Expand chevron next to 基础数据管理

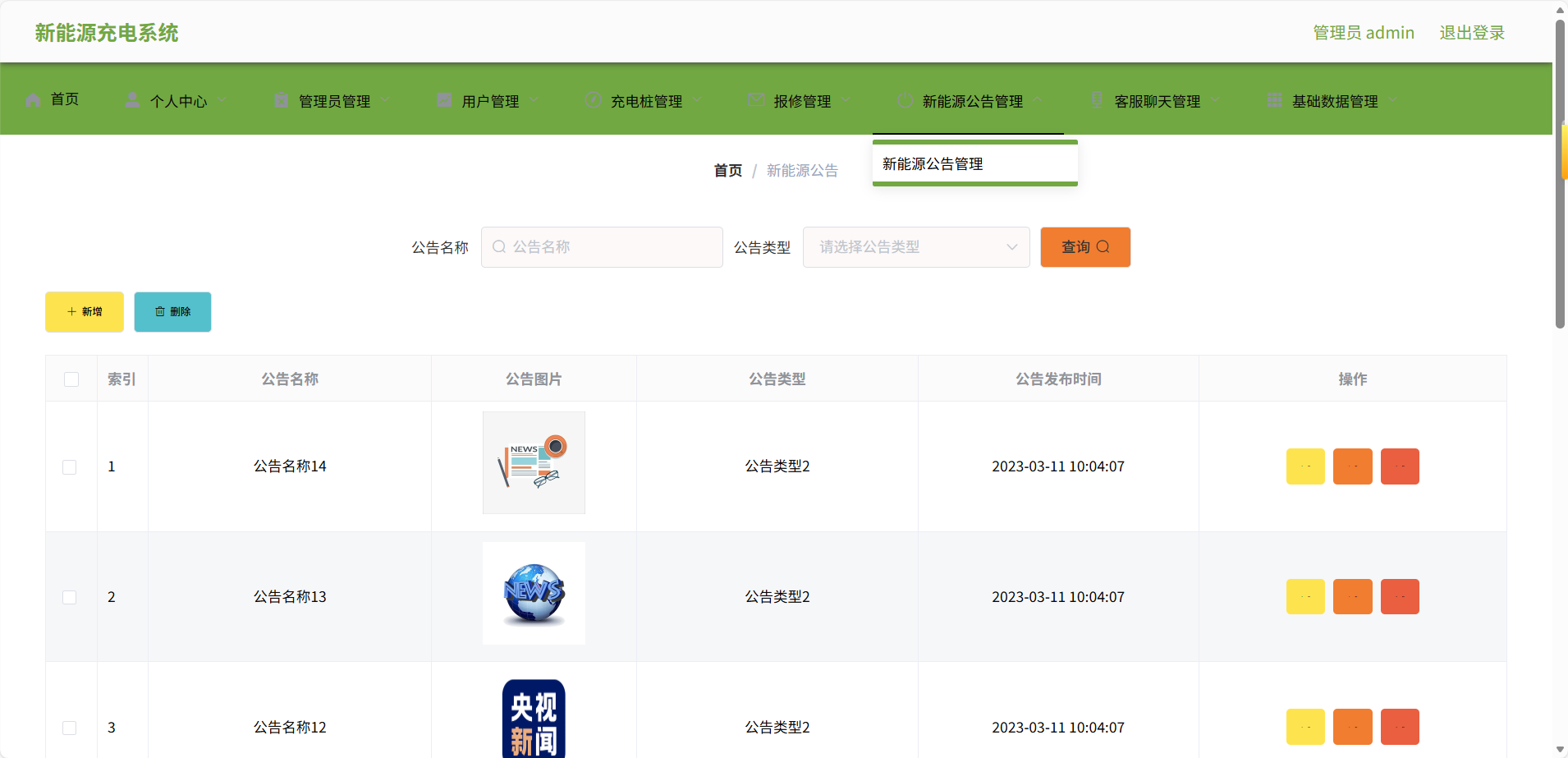(x=1393, y=100)
